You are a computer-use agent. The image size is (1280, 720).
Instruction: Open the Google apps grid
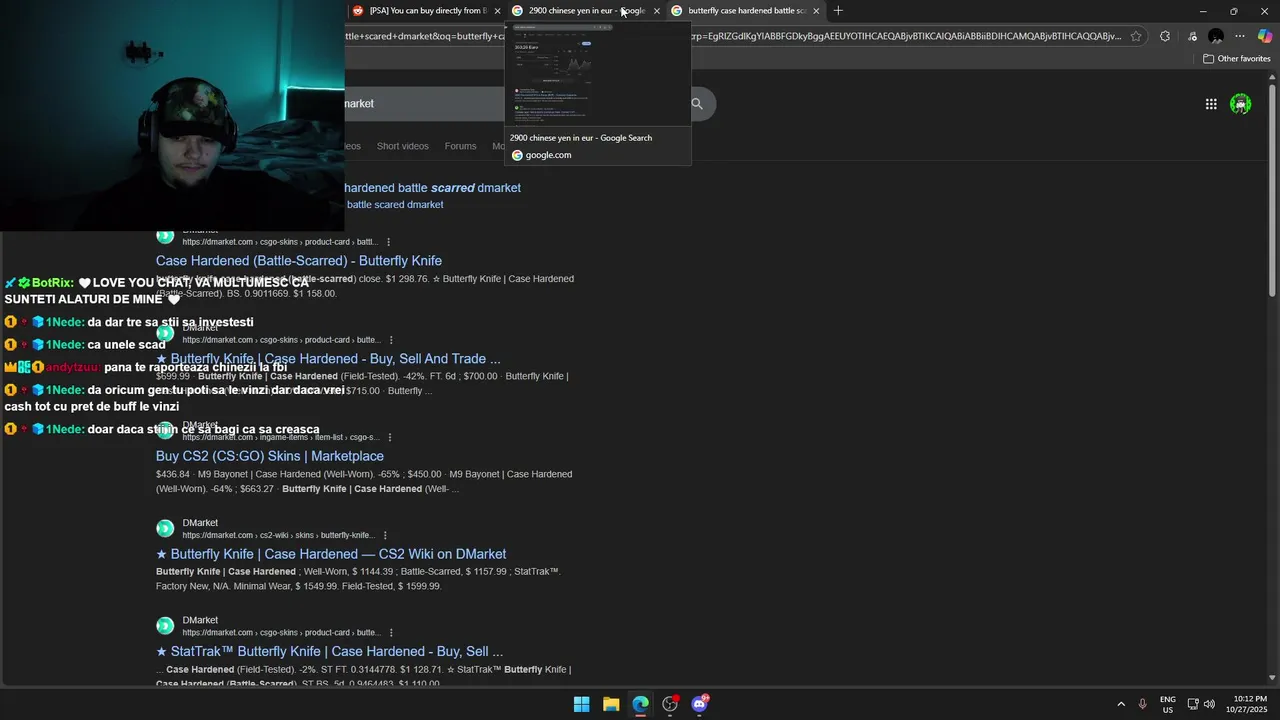coord(1211,104)
